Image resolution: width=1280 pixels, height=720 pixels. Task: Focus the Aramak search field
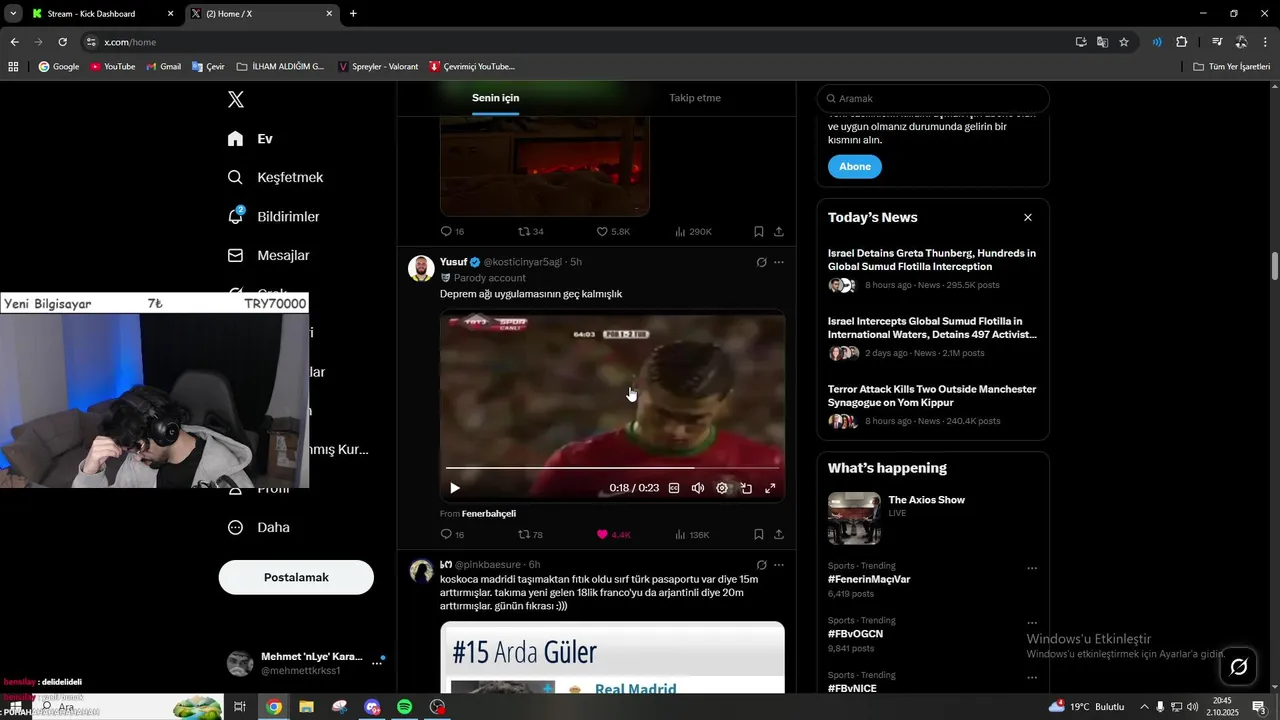pos(933,98)
